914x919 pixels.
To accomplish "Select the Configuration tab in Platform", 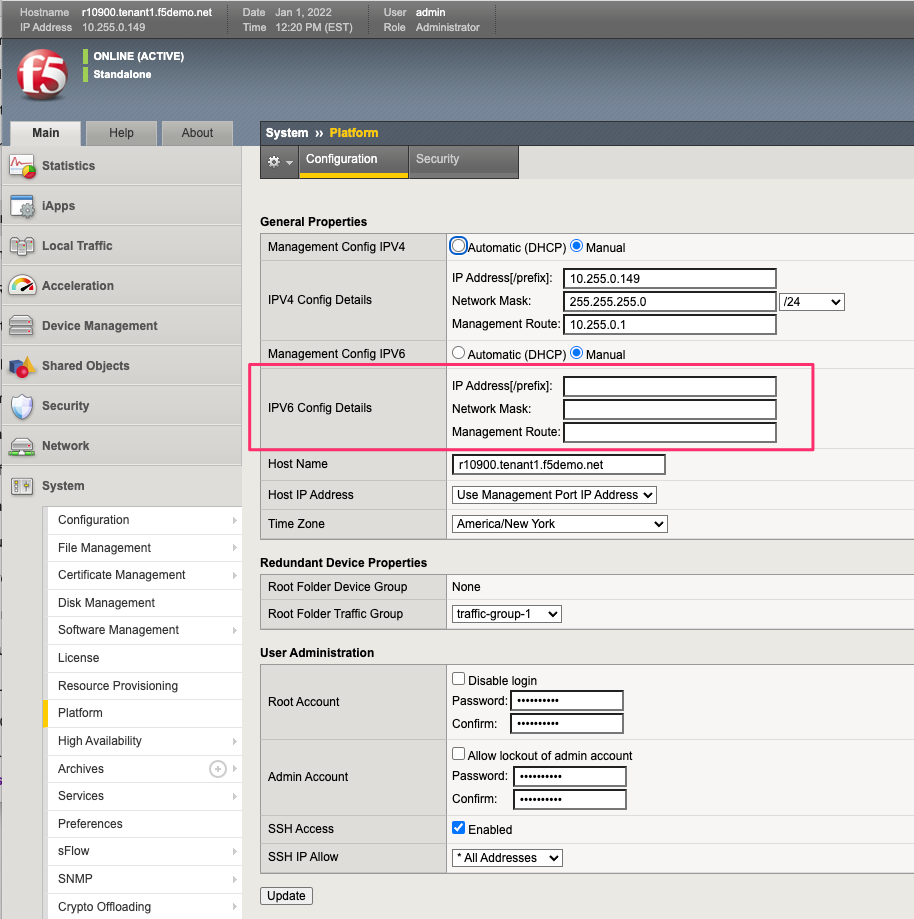I will coord(354,160).
